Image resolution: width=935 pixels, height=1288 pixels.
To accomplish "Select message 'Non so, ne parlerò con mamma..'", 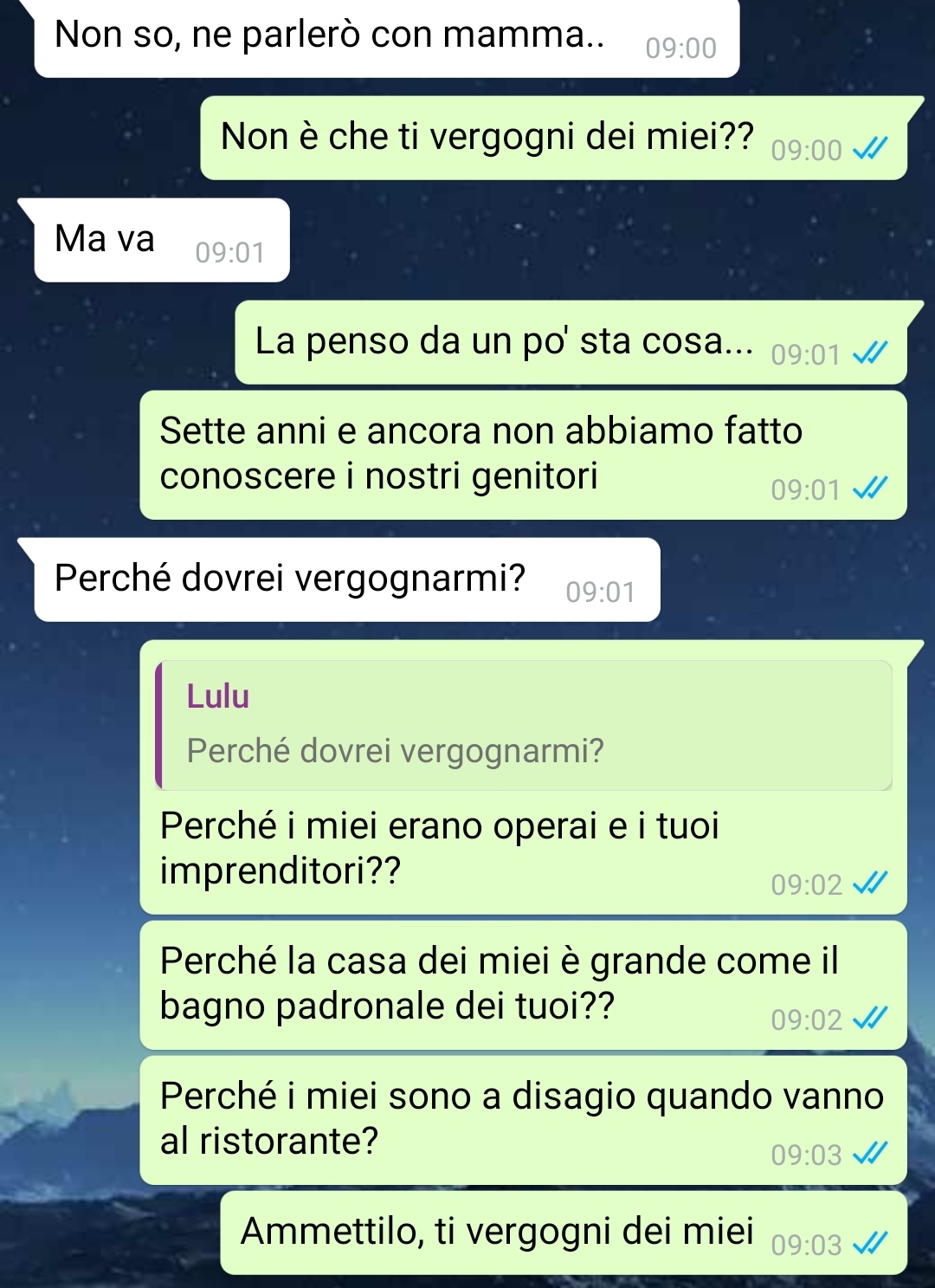I will (386, 37).
